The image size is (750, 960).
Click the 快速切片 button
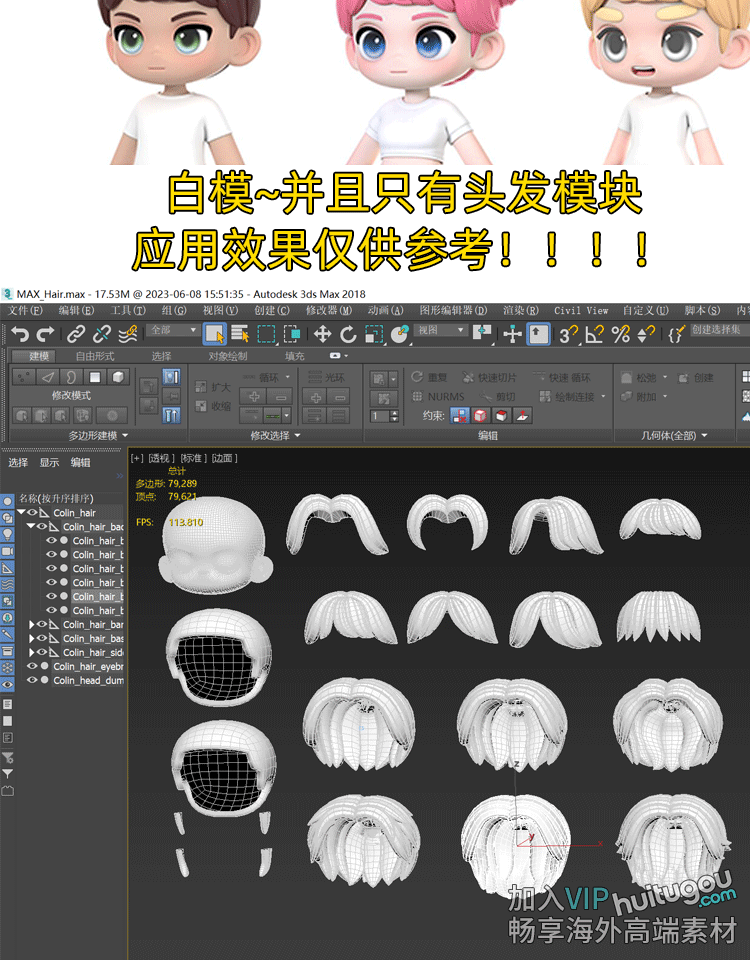(x=490, y=378)
